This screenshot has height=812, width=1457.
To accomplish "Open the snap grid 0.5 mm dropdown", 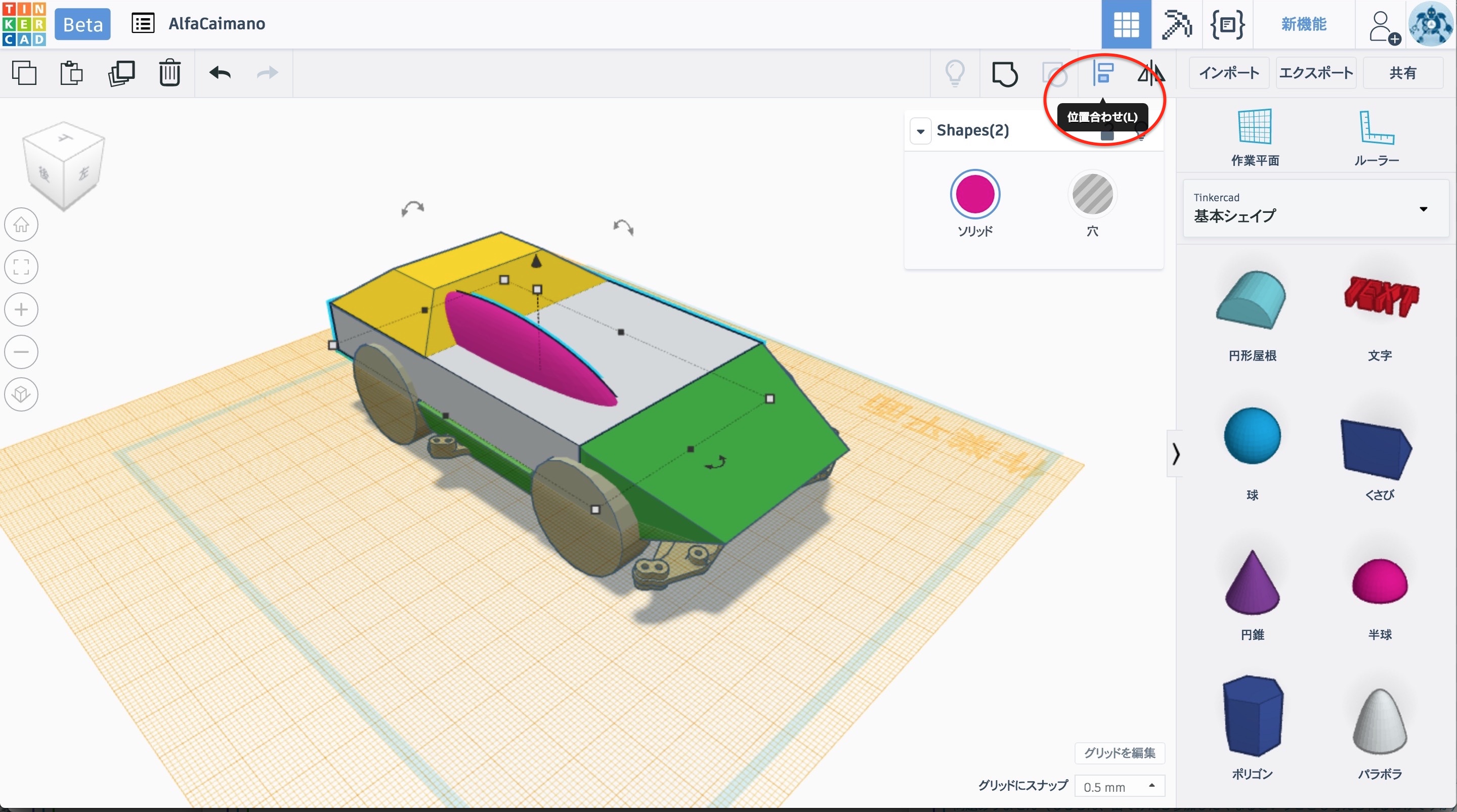I will (1119, 787).
